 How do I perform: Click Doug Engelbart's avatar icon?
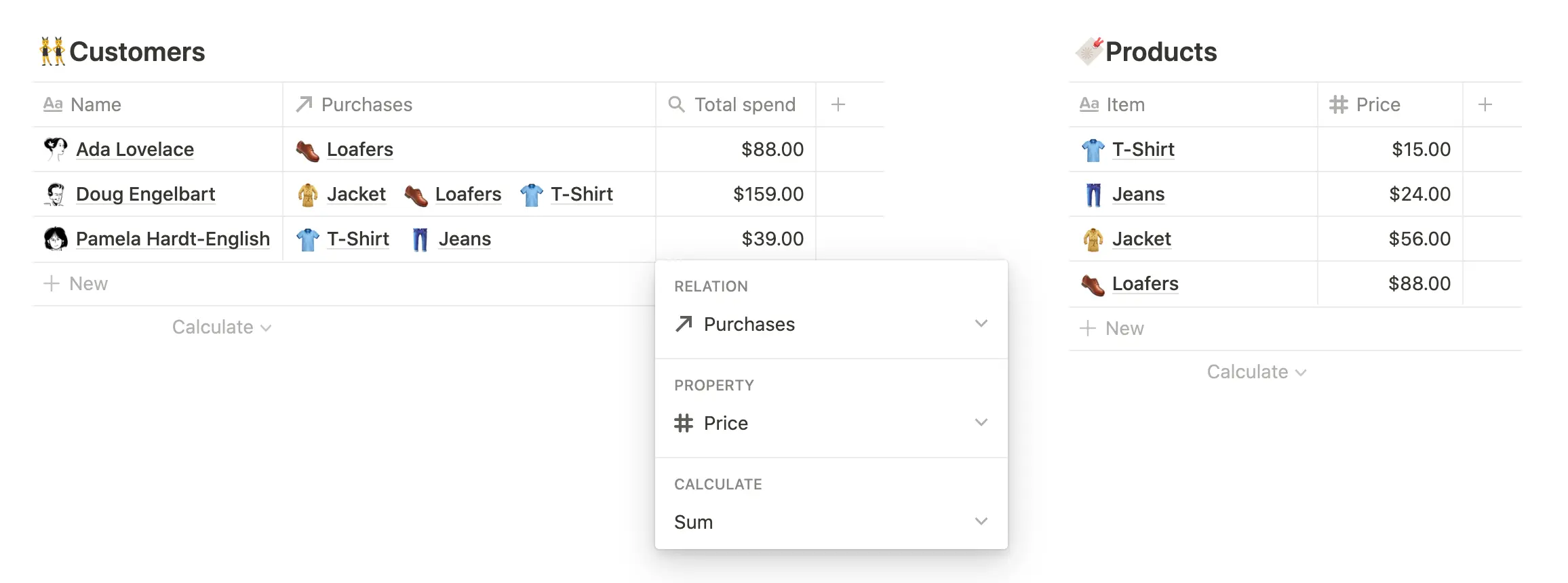[x=55, y=195]
